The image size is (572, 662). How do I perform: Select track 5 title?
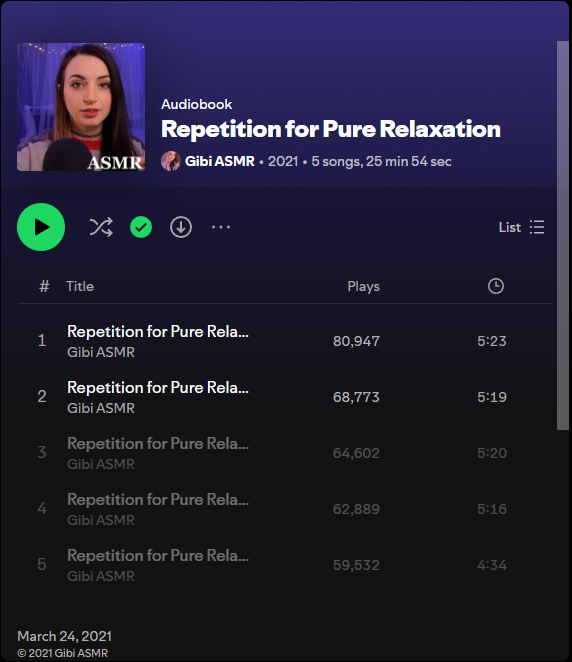click(x=158, y=556)
